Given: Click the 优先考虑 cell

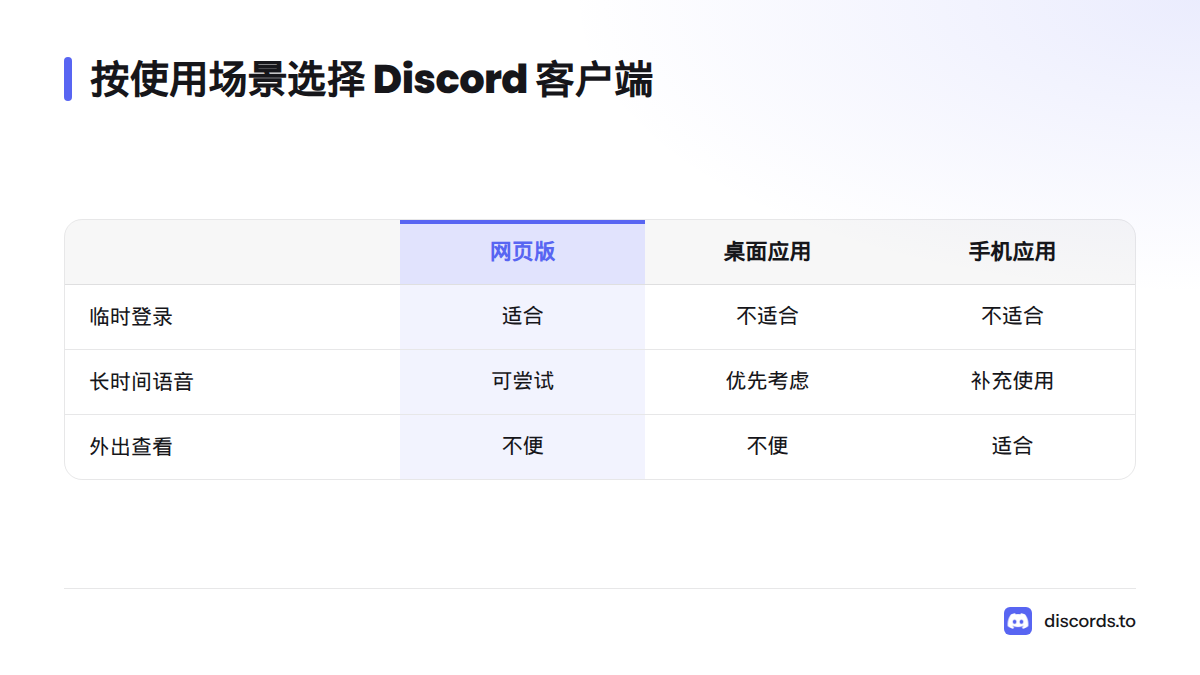Looking at the screenshot, I should tap(767, 382).
